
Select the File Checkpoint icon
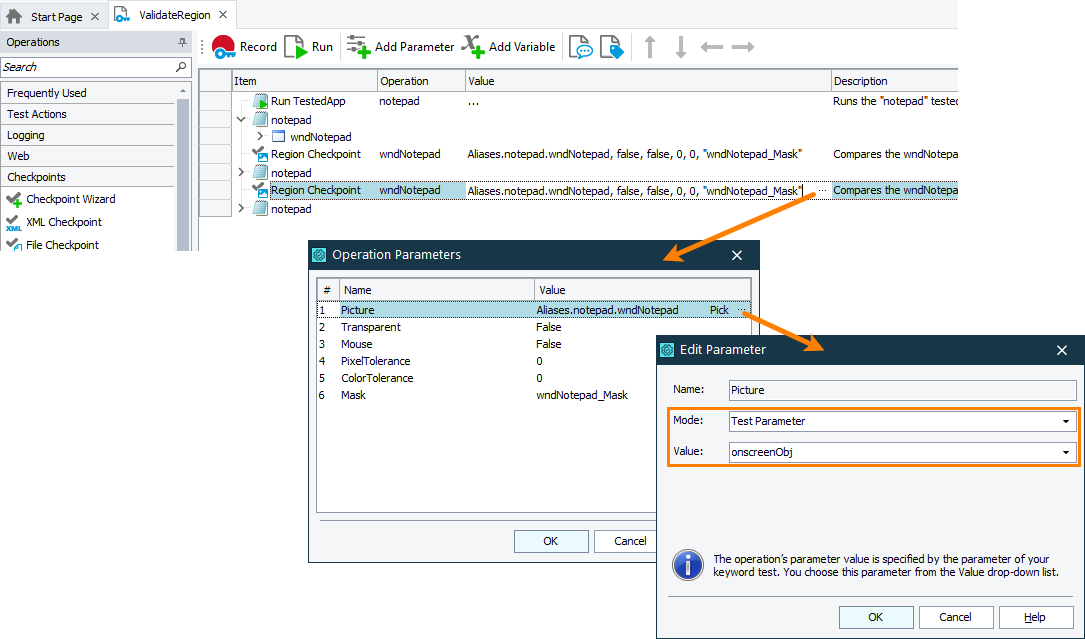pos(14,244)
